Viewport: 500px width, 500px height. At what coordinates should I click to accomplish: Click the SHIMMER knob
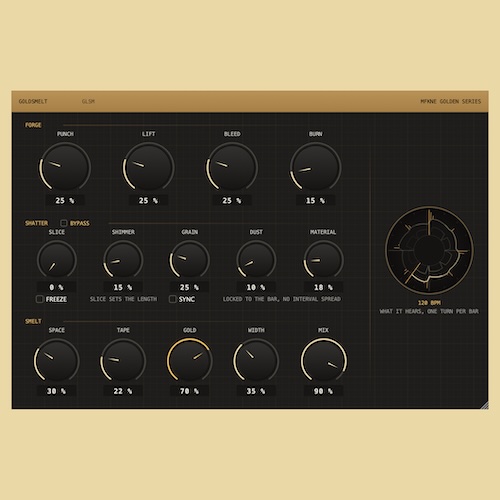tap(123, 260)
